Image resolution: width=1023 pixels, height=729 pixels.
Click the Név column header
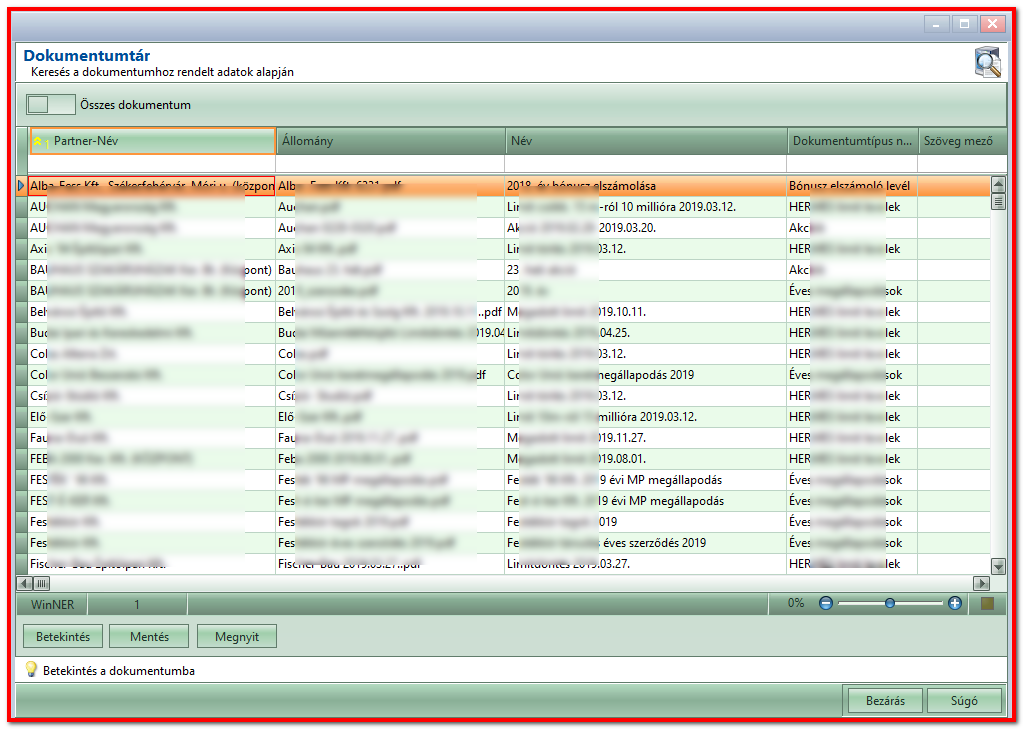click(646, 141)
